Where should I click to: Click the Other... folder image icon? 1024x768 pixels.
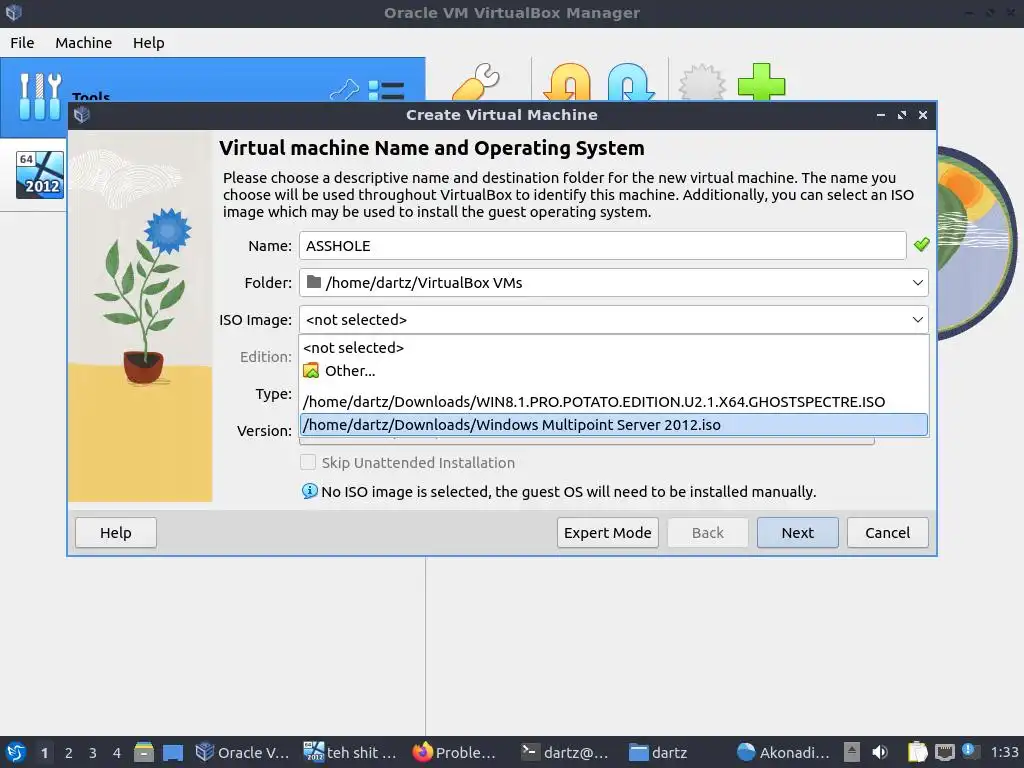[x=312, y=370]
